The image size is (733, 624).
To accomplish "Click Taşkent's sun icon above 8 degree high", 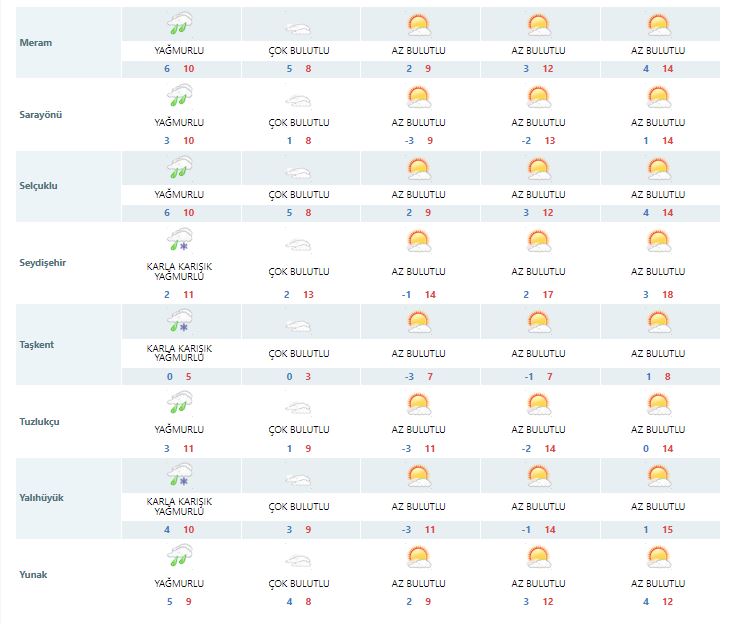I will [x=658, y=322].
